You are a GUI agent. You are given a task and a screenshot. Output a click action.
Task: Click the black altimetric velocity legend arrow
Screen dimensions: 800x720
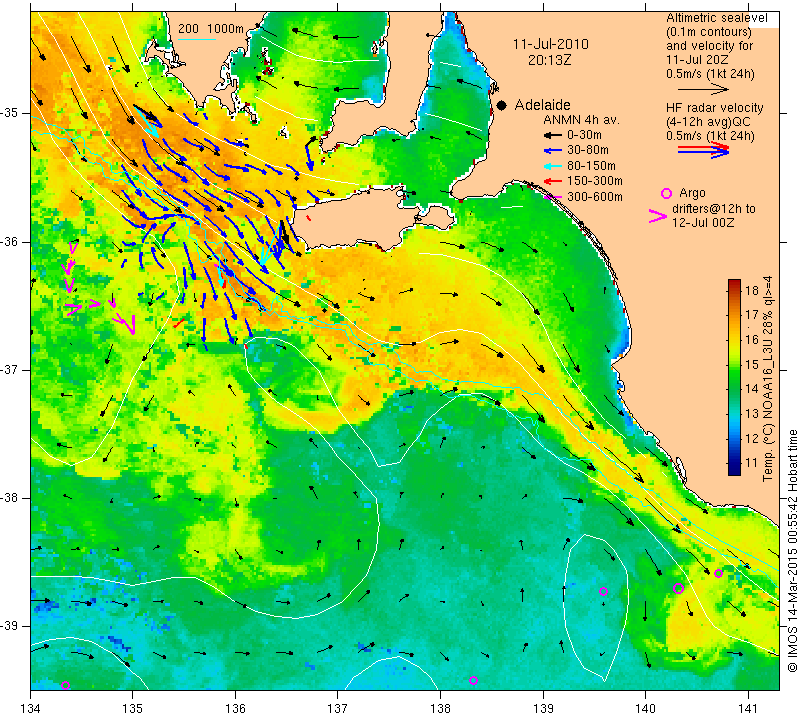coord(703,89)
